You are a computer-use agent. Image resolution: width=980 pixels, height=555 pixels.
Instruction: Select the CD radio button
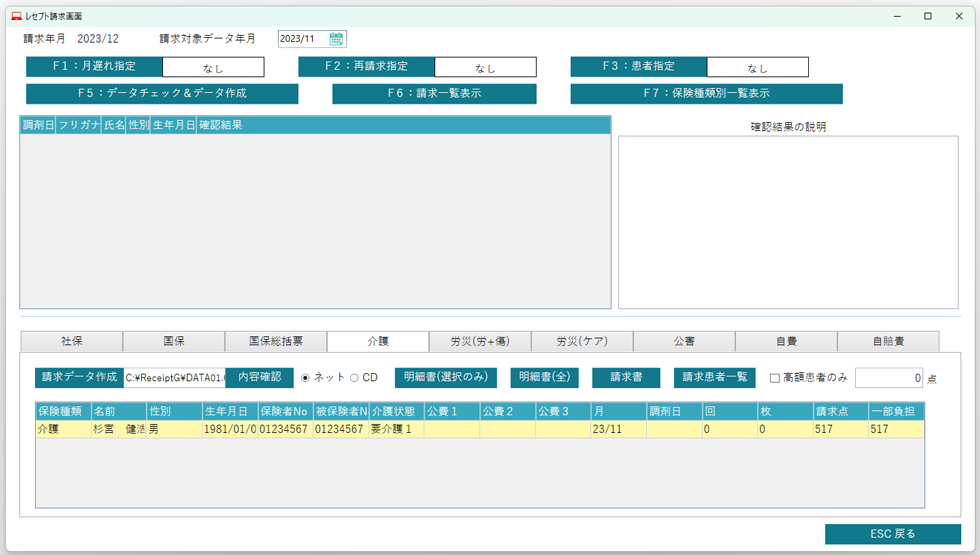tap(354, 378)
